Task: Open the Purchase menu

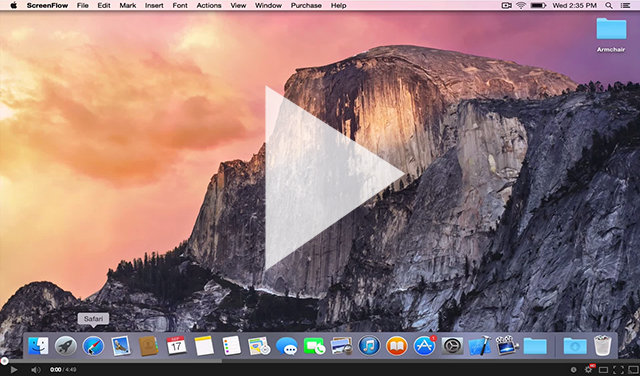Action: 306,5
